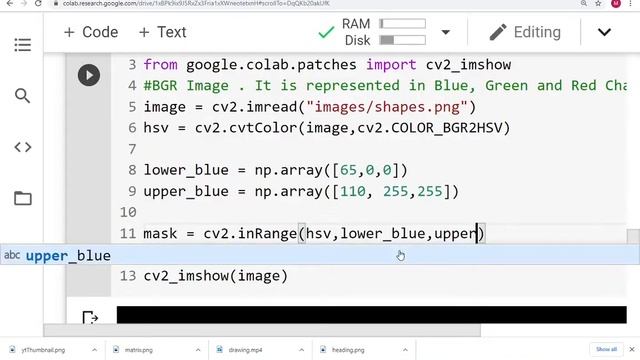Viewport: 640px width, 360px height.
Task: Click the connected green checkmark
Action: (x=326, y=32)
